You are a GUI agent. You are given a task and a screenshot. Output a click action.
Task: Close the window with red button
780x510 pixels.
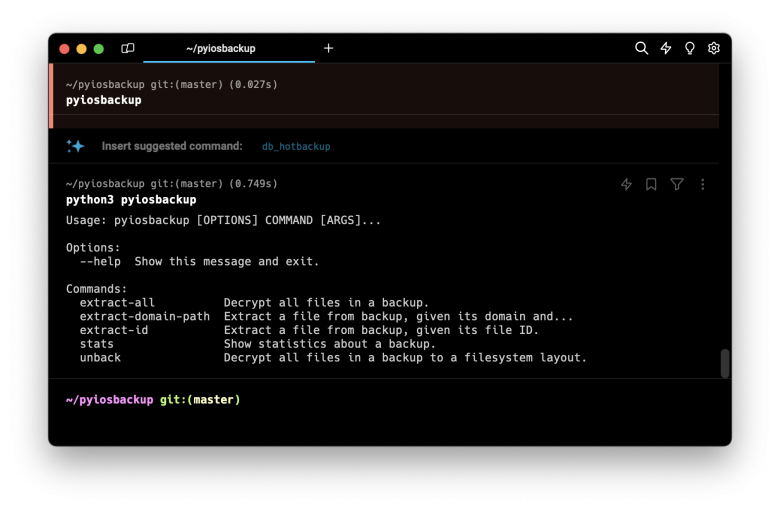coord(64,49)
